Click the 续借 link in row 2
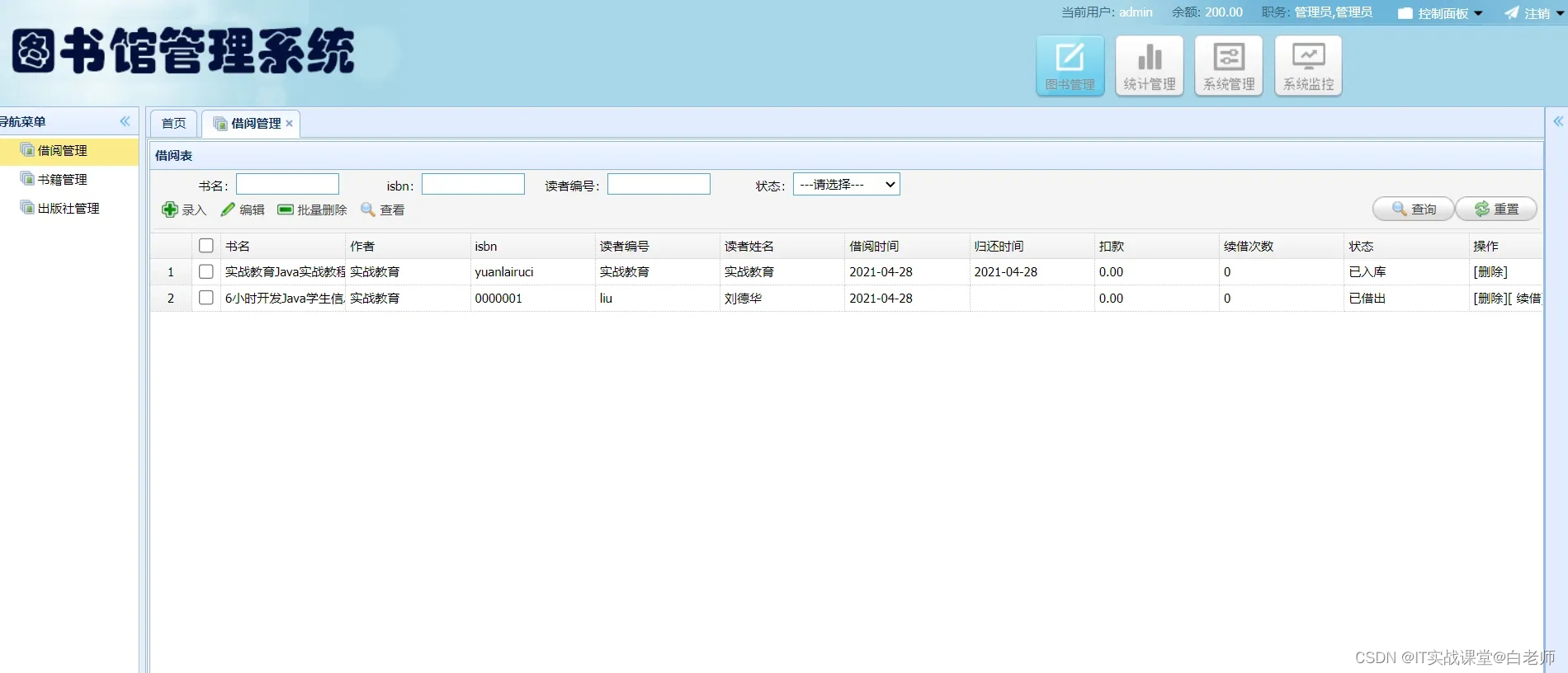The image size is (1568, 673). pos(1528,299)
